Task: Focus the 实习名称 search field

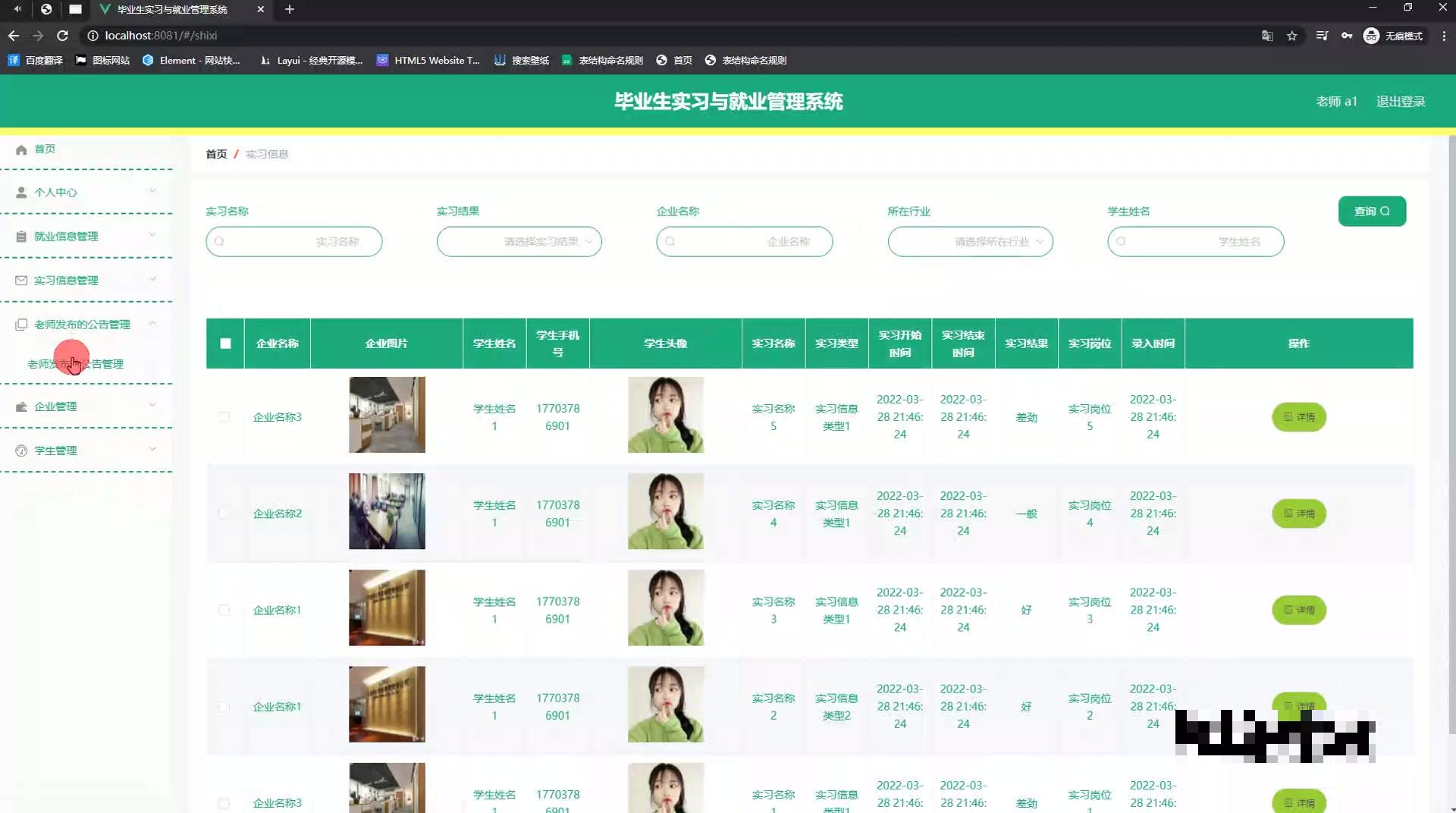Action: tap(293, 241)
